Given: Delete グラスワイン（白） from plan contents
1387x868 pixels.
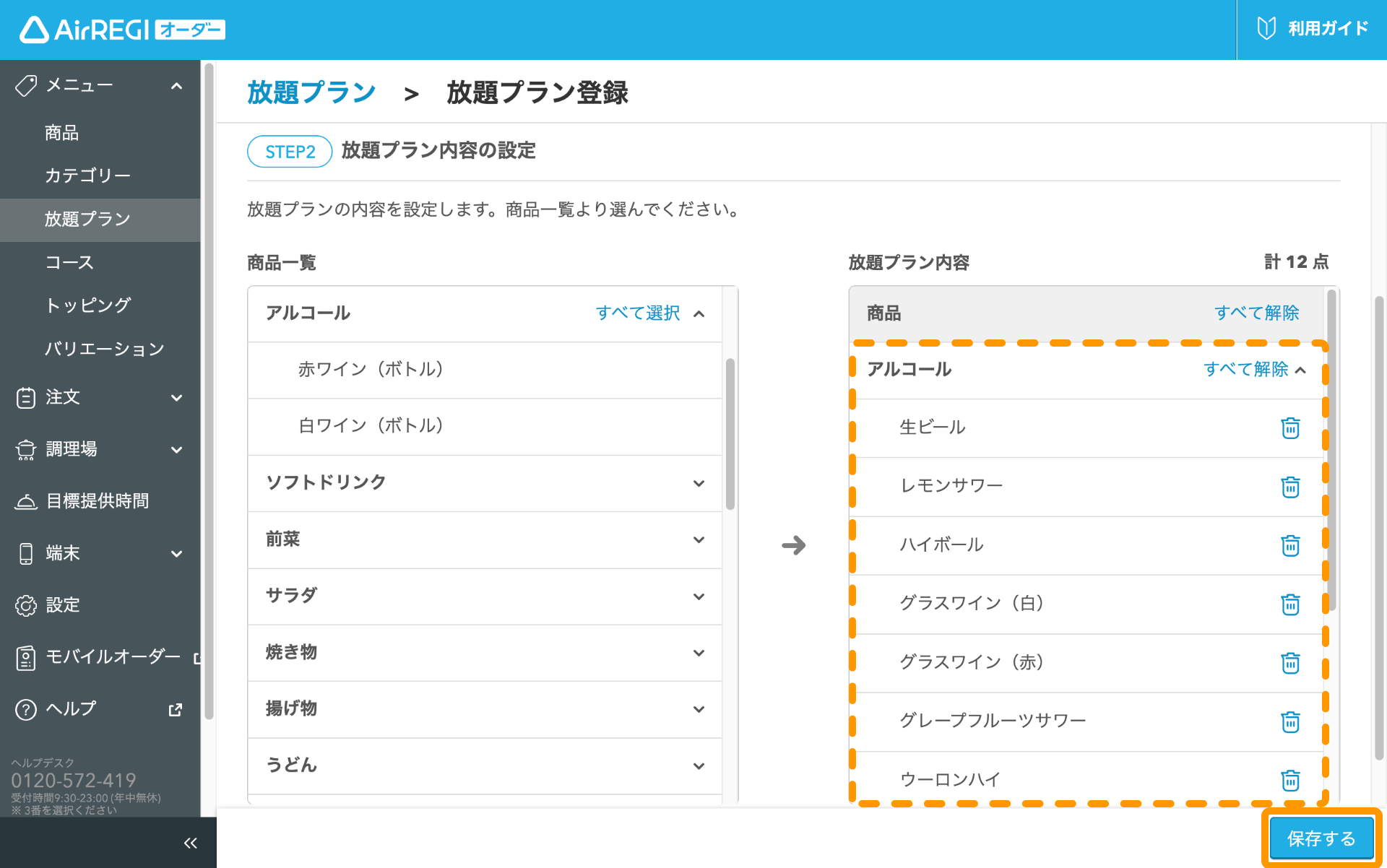Looking at the screenshot, I should point(1290,604).
